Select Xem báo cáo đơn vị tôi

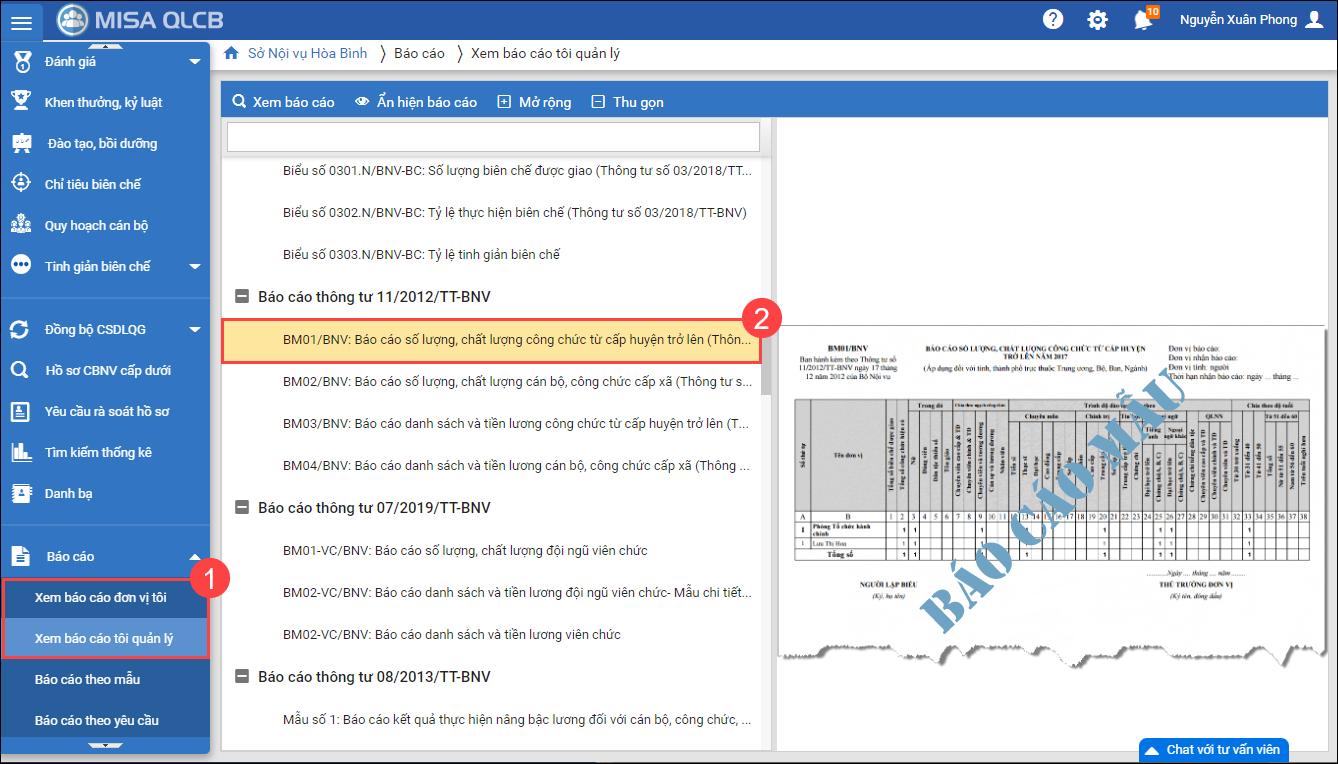coord(100,597)
